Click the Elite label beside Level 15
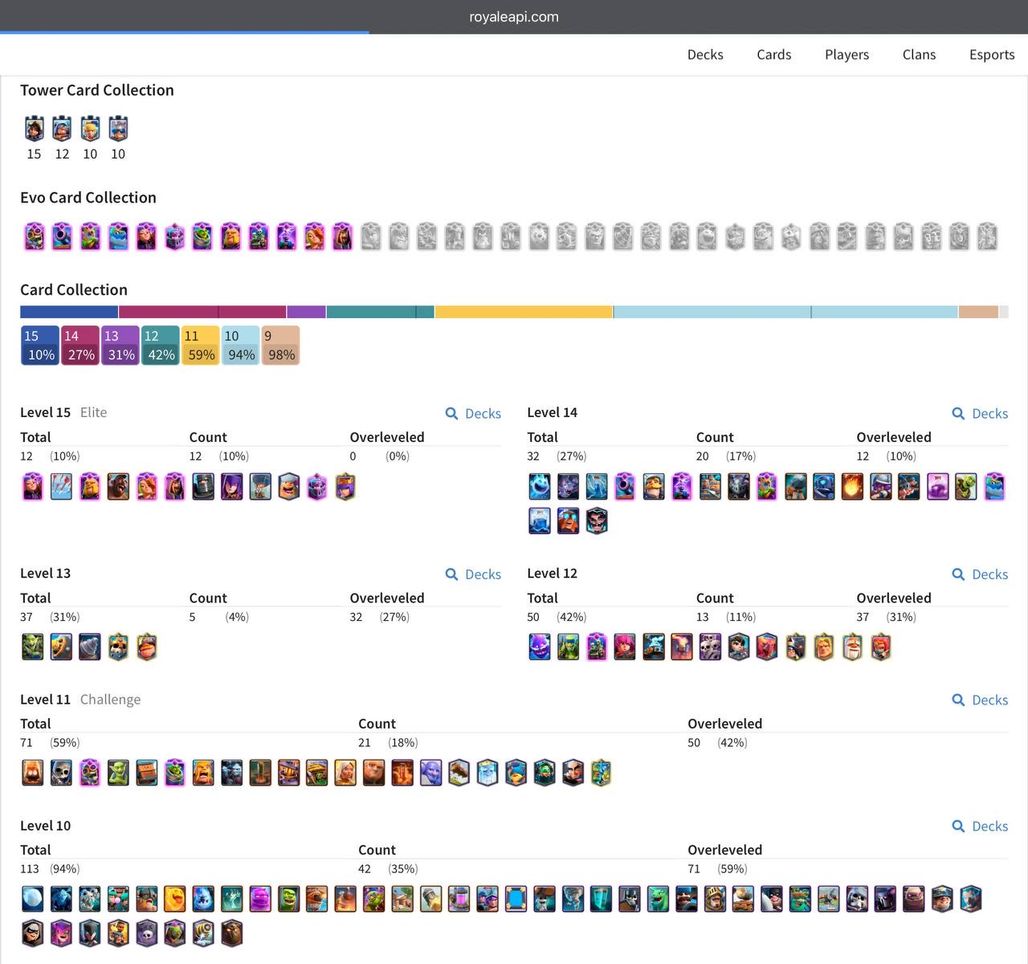Image resolution: width=1028 pixels, height=964 pixels. point(93,412)
